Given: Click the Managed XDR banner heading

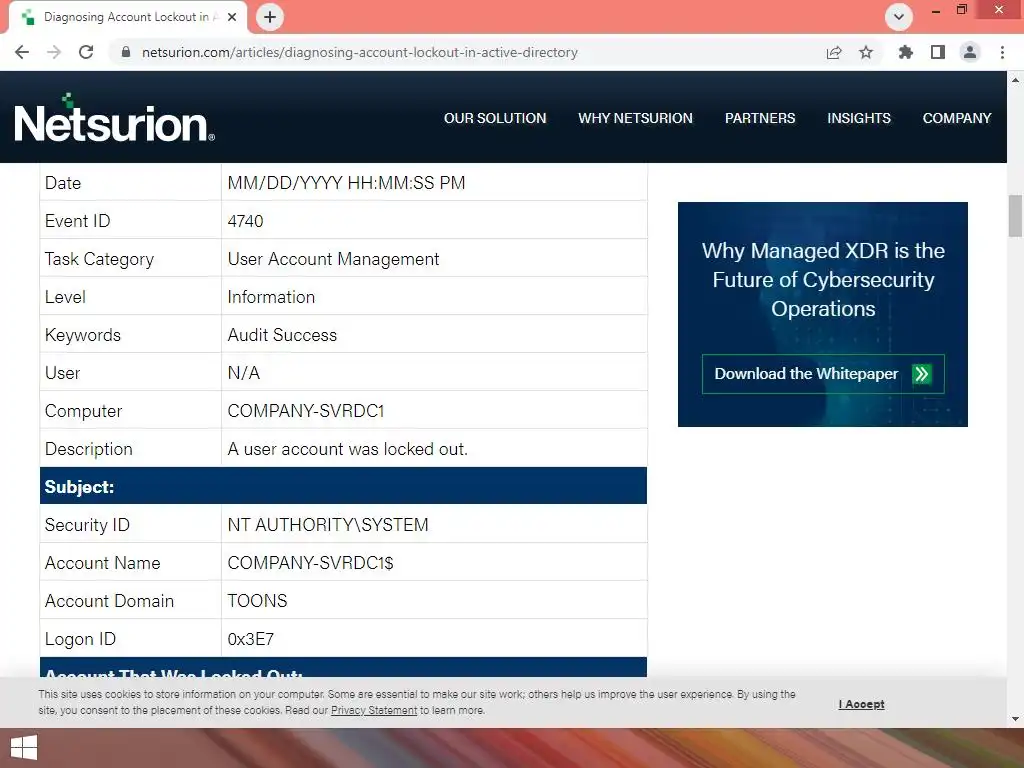Looking at the screenshot, I should (x=823, y=280).
